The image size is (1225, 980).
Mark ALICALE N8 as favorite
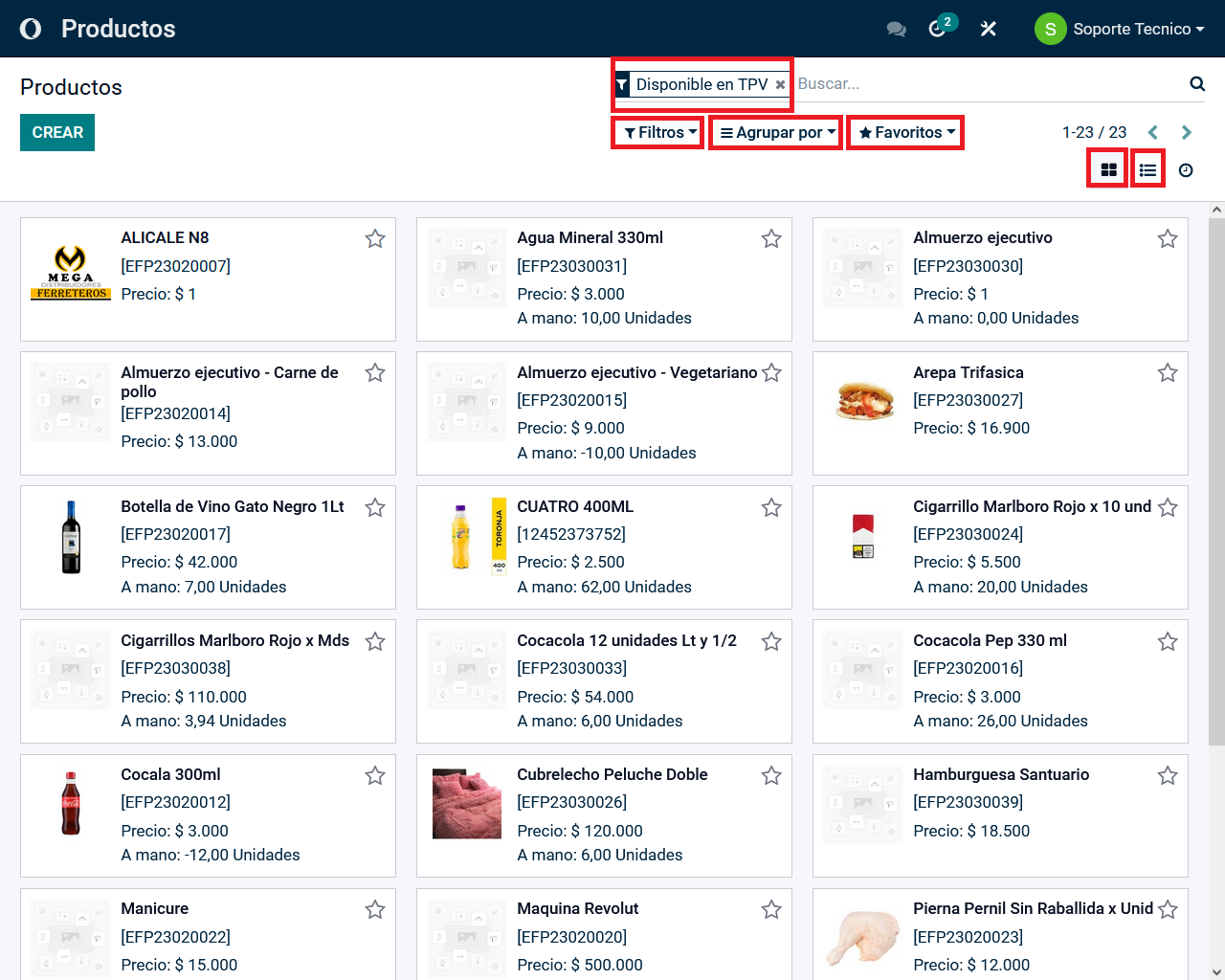375,238
